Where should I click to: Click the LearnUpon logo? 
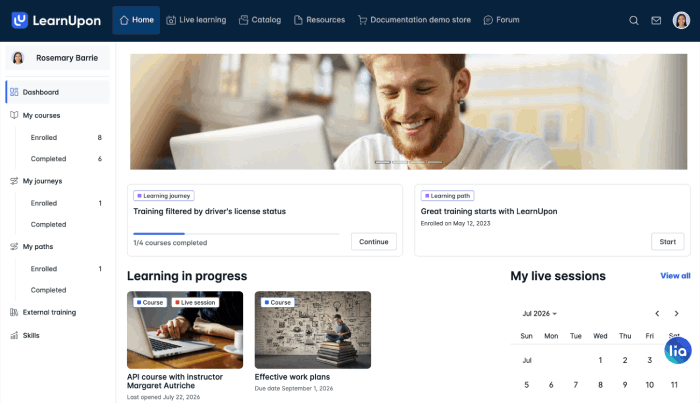(56, 20)
